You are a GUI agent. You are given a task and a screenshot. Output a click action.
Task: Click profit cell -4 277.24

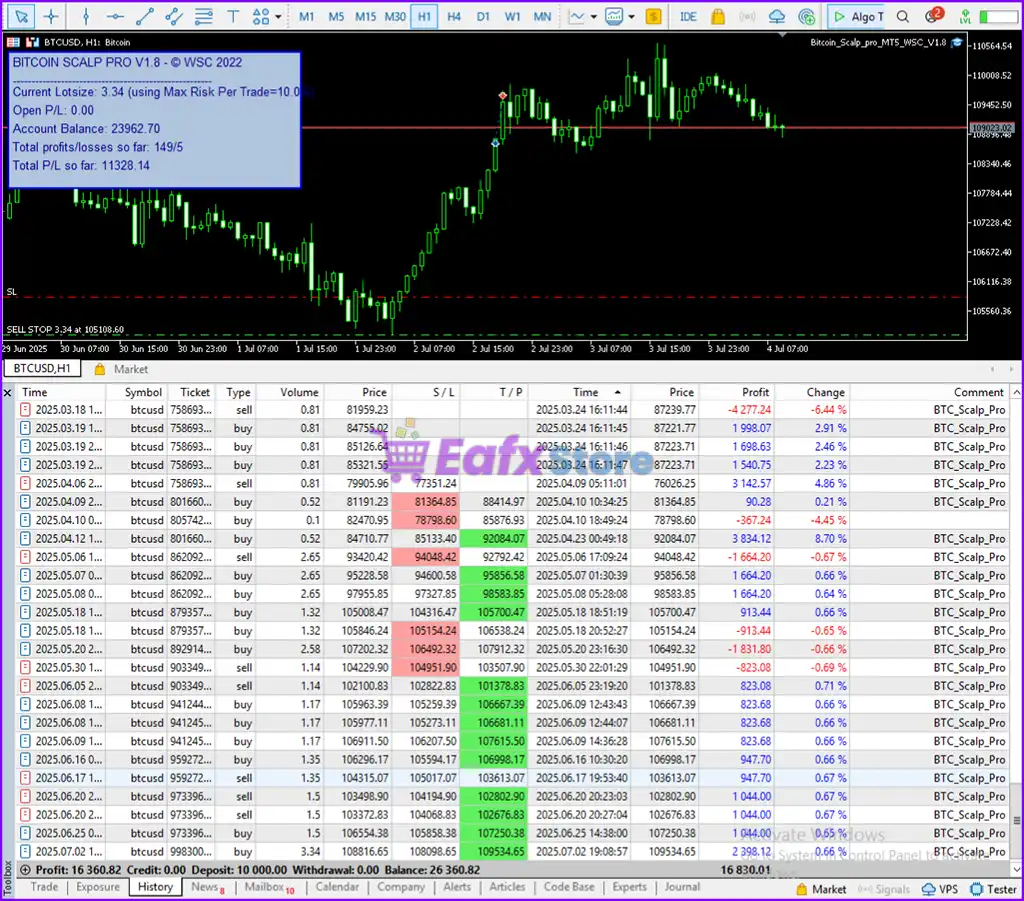[x=749, y=410]
